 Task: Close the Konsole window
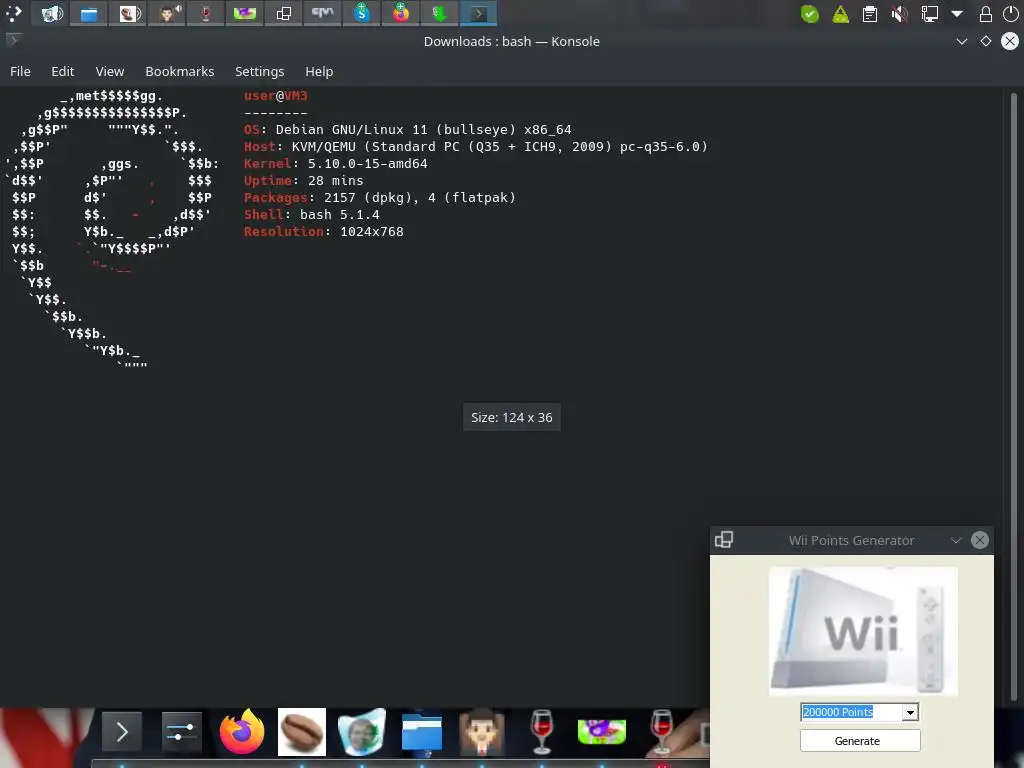(1010, 41)
